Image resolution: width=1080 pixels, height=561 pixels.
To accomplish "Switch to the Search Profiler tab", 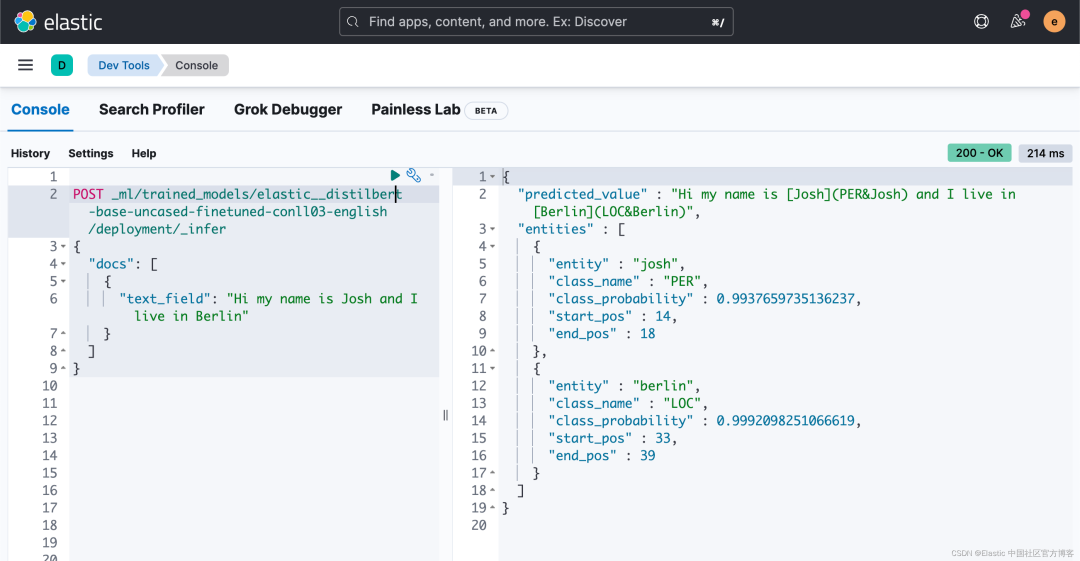I will 151,110.
